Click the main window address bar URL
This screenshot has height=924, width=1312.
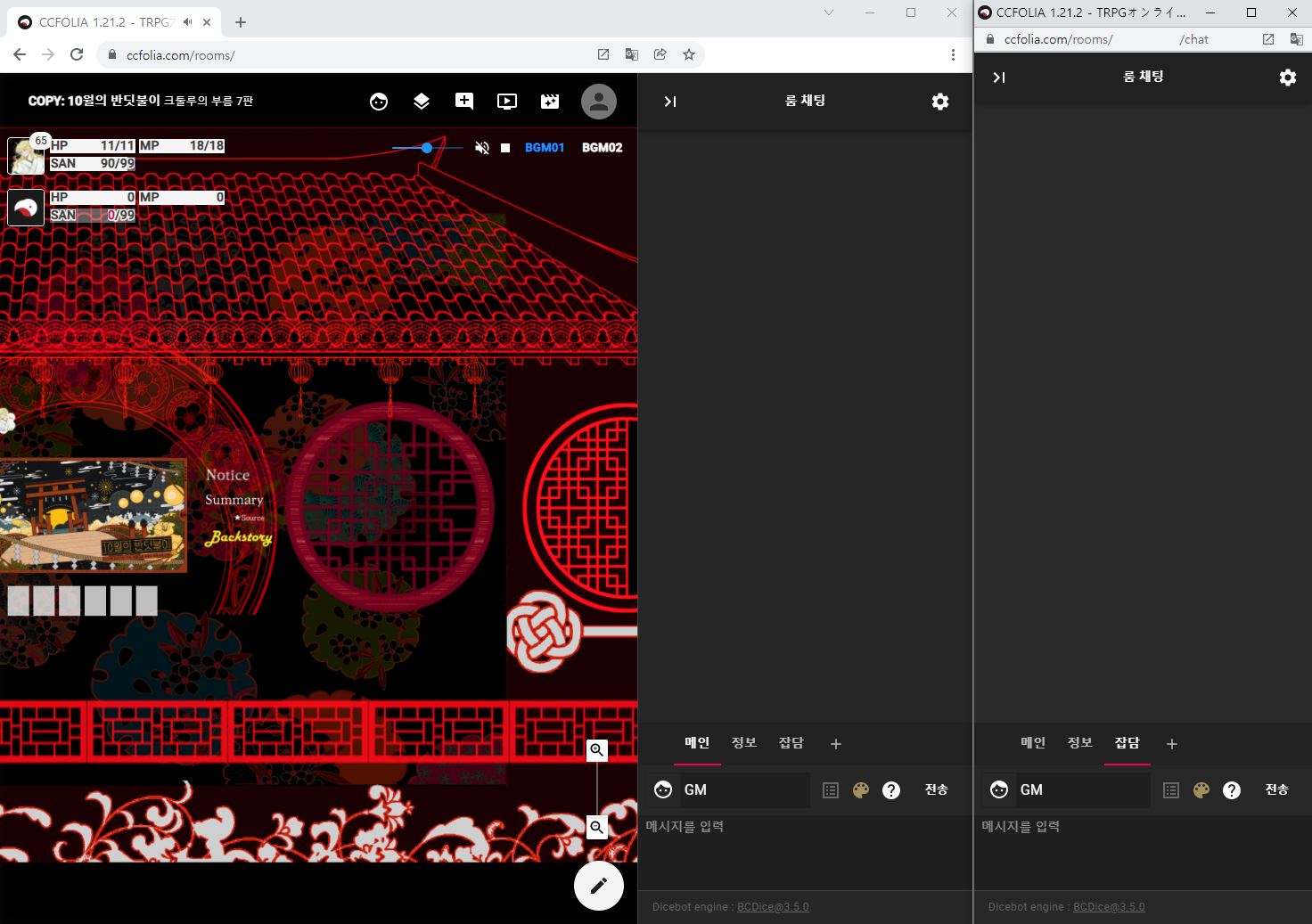pyautogui.click(x=180, y=55)
